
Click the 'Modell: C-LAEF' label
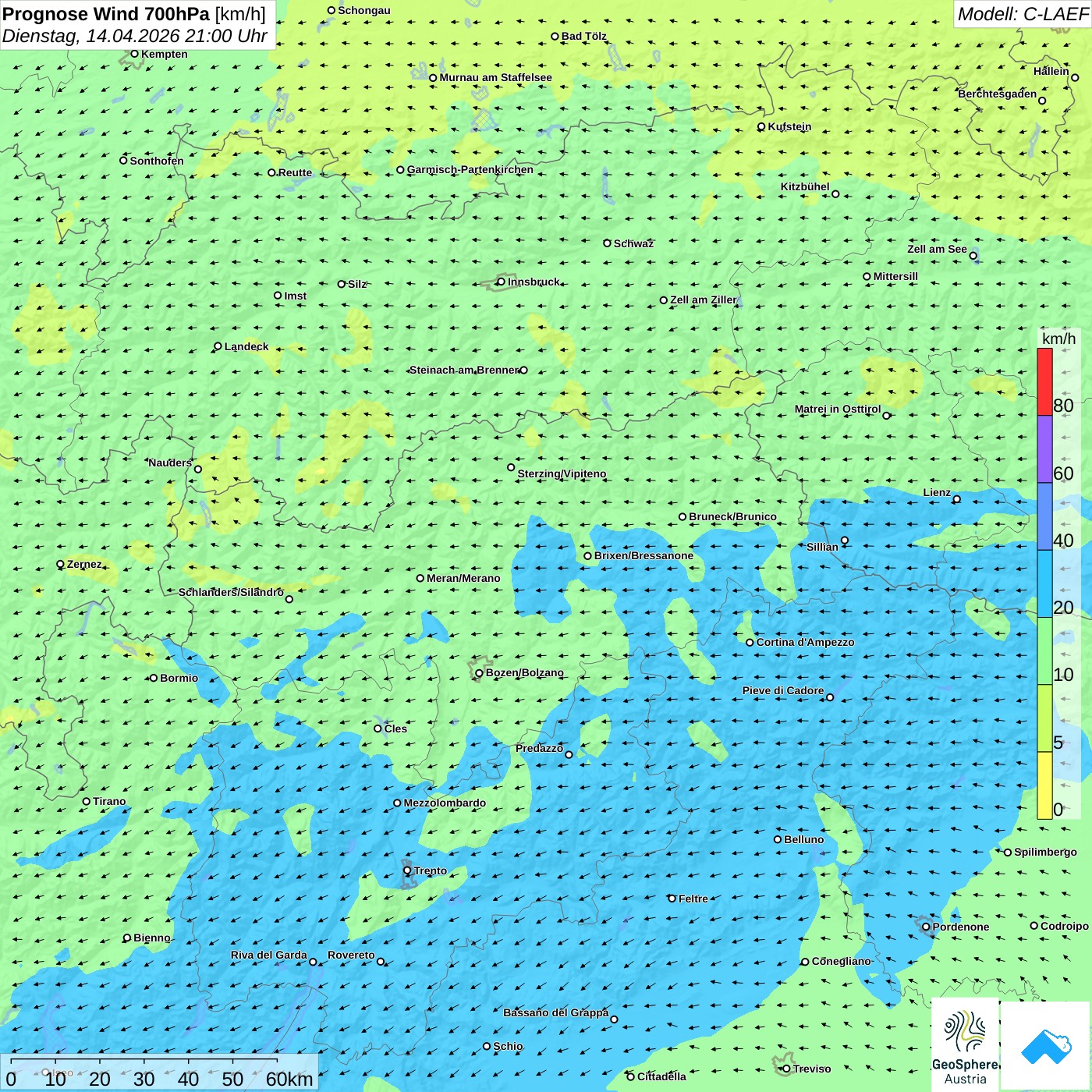pos(1023,14)
